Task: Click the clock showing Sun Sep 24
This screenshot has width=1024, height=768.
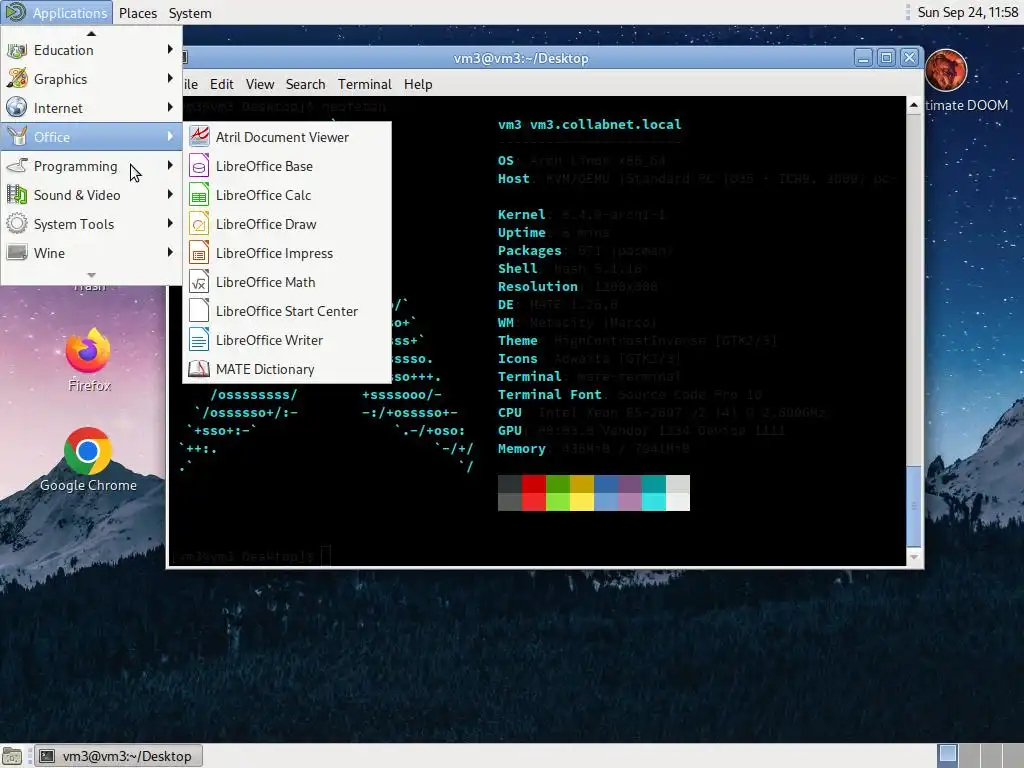Action: tap(968, 12)
